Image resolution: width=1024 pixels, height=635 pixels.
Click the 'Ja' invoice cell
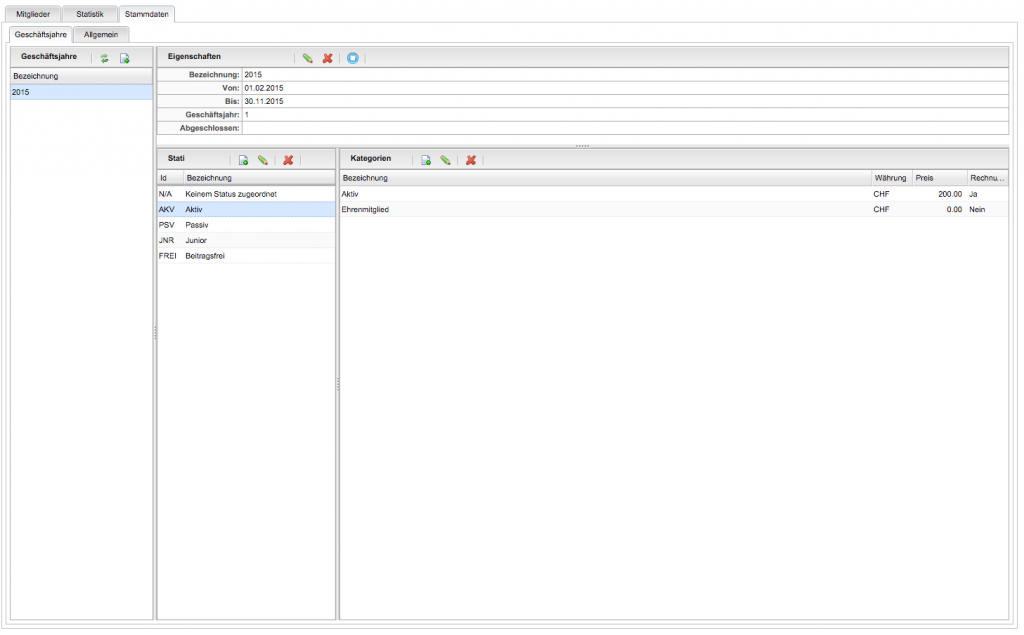[987, 194]
